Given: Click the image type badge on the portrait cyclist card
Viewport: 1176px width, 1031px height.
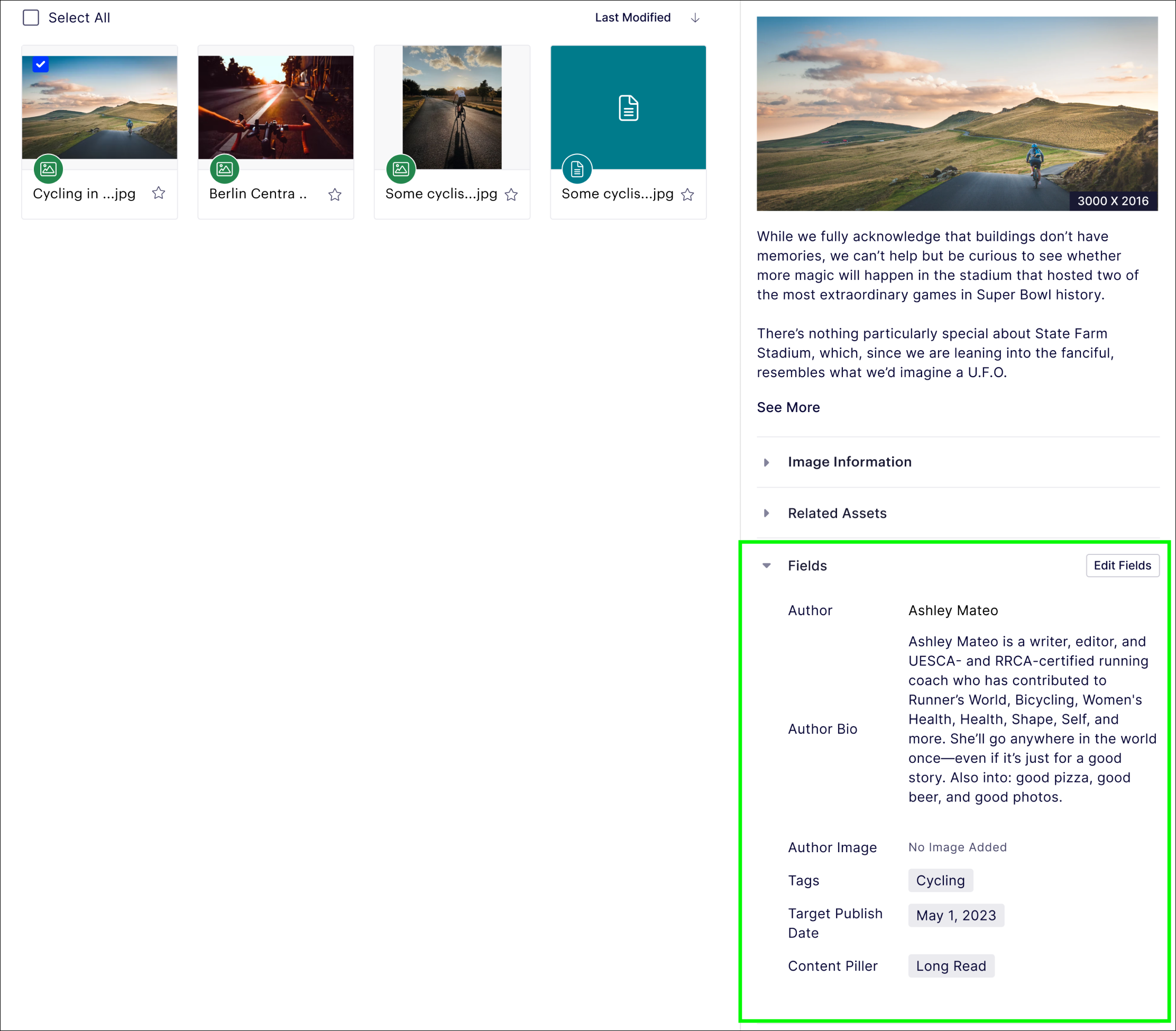Looking at the screenshot, I should click(401, 169).
